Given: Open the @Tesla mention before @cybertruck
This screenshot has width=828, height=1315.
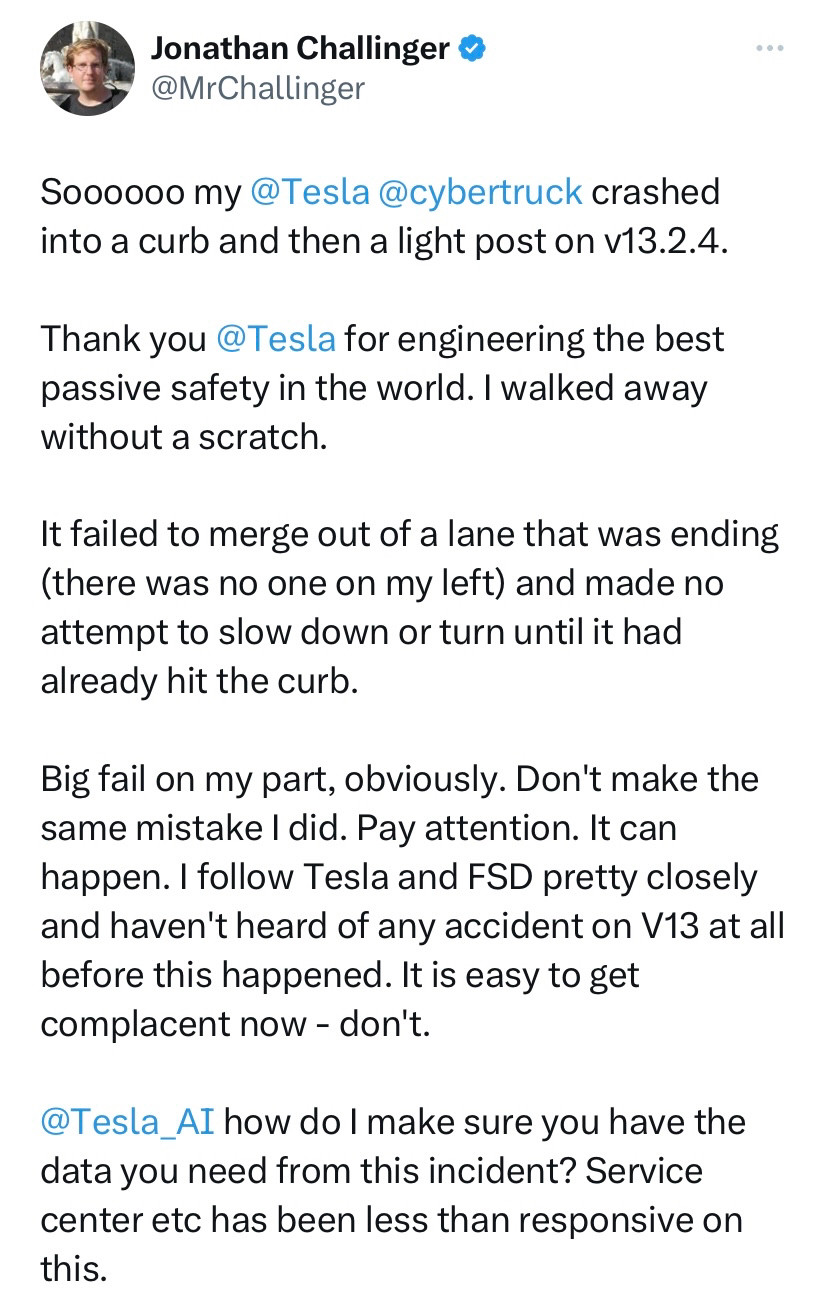Looking at the screenshot, I should pyautogui.click(x=309, y=192).
